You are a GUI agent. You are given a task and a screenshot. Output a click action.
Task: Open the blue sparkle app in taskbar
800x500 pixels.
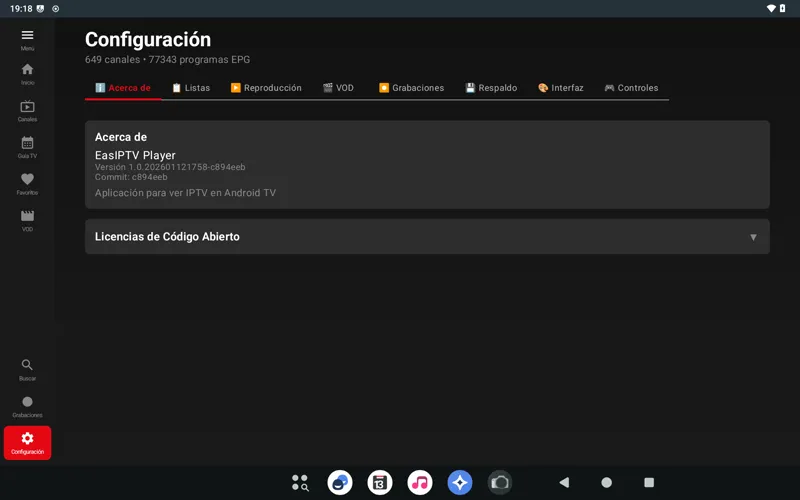[460, 483]
